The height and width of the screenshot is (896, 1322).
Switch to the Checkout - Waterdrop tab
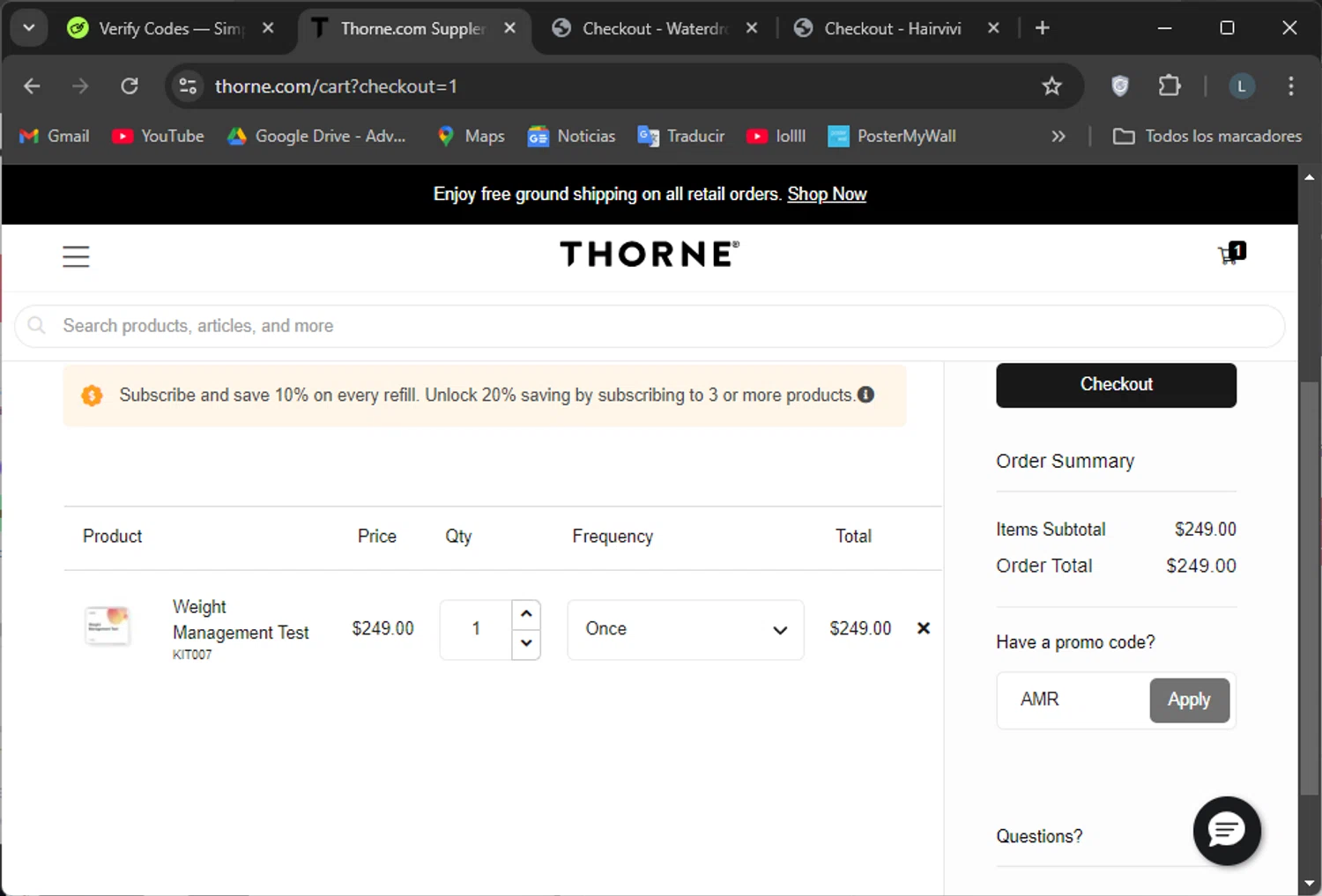[x=655, y=28]
